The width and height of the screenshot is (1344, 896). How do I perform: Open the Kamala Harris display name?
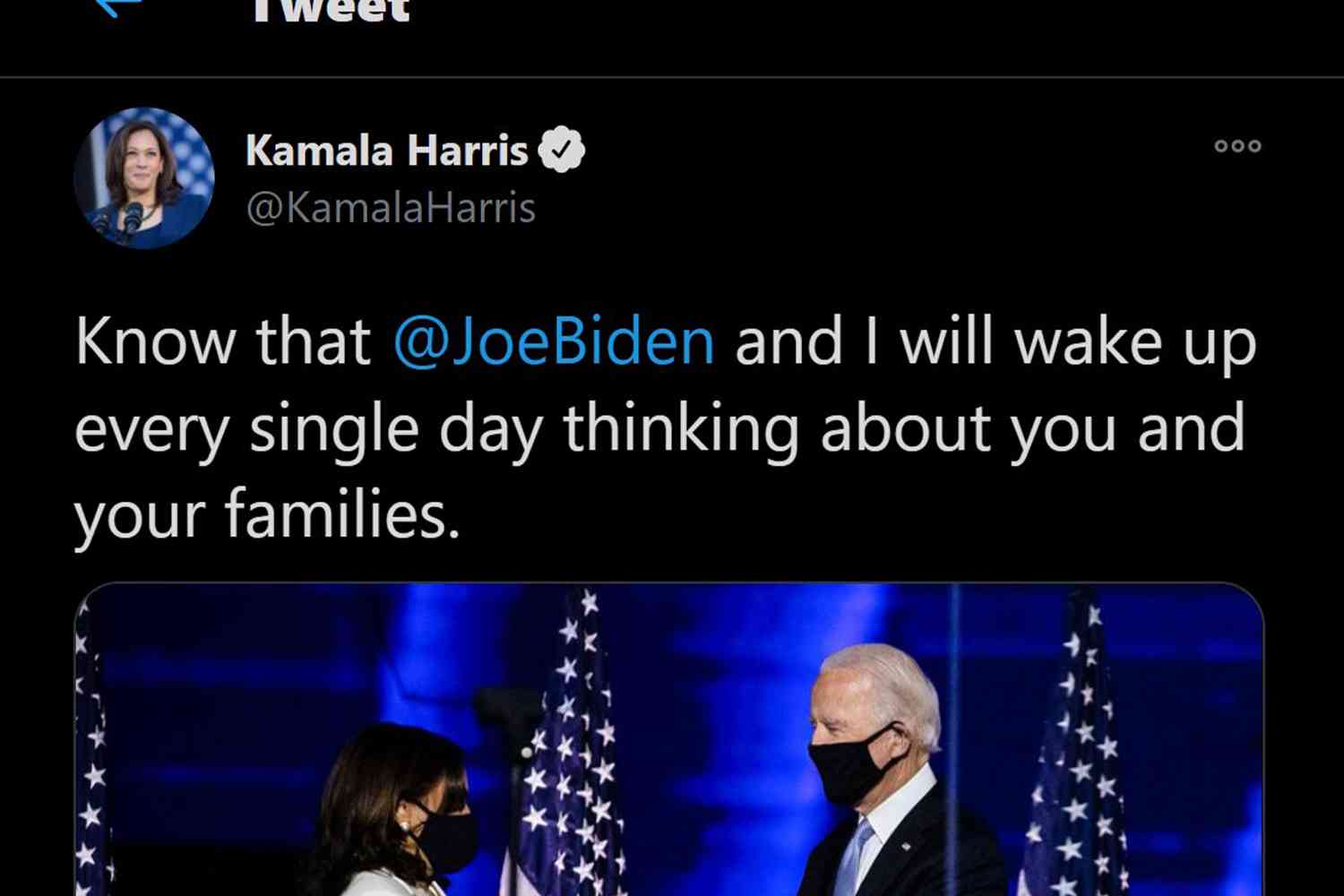[x=387, y=151]
